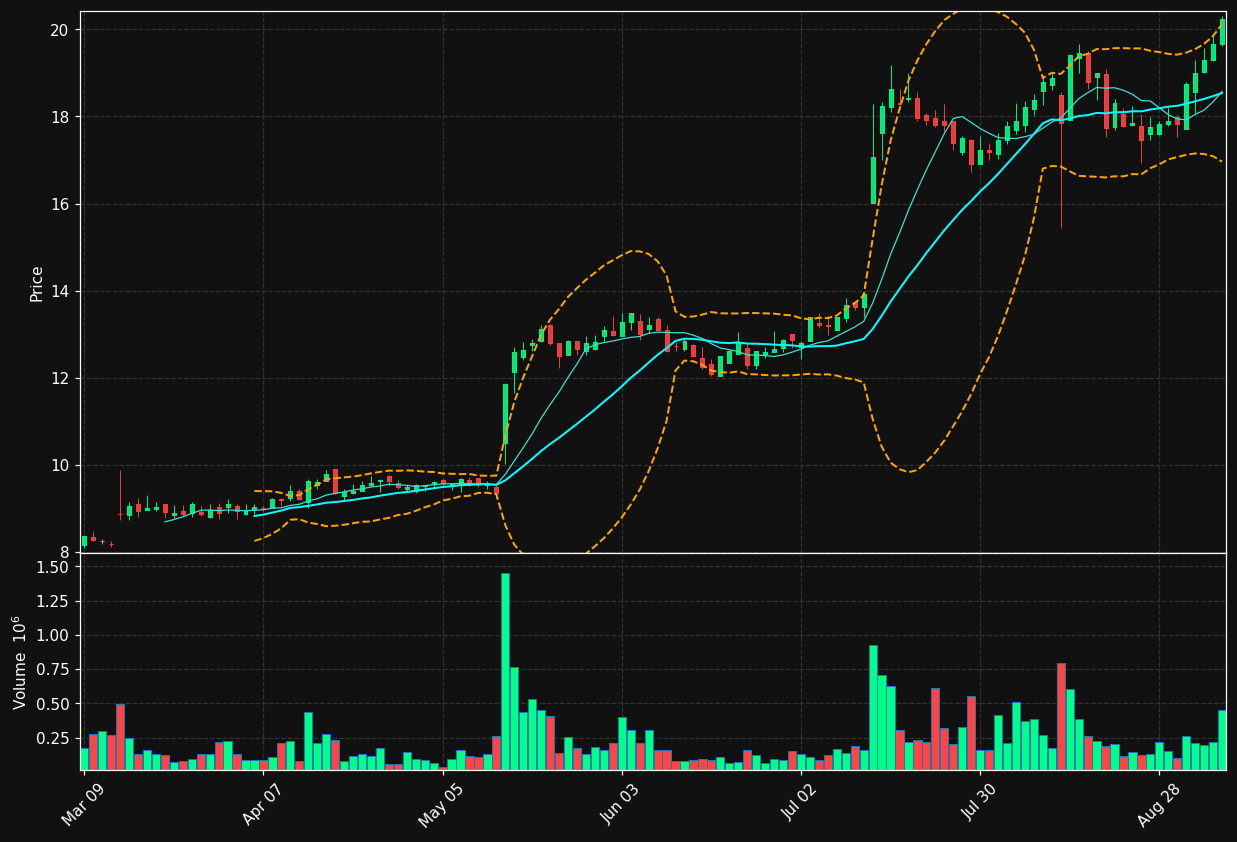This screenshot has height=842, width=1237.
Task: Click the tallest red volume bar
Action: tap(1061, 716)
